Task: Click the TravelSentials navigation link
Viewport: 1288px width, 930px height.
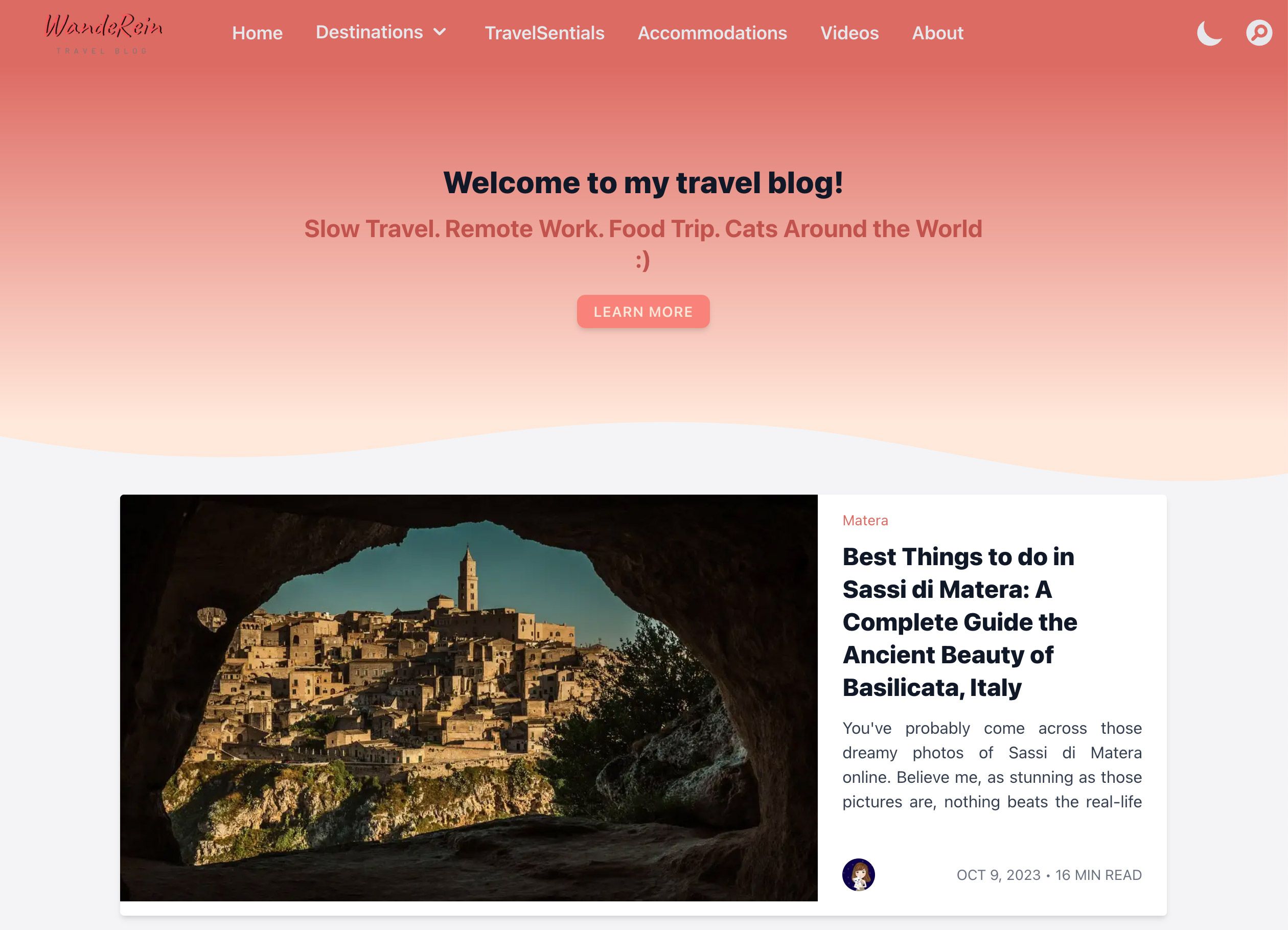Action: [x=544, y=32]
